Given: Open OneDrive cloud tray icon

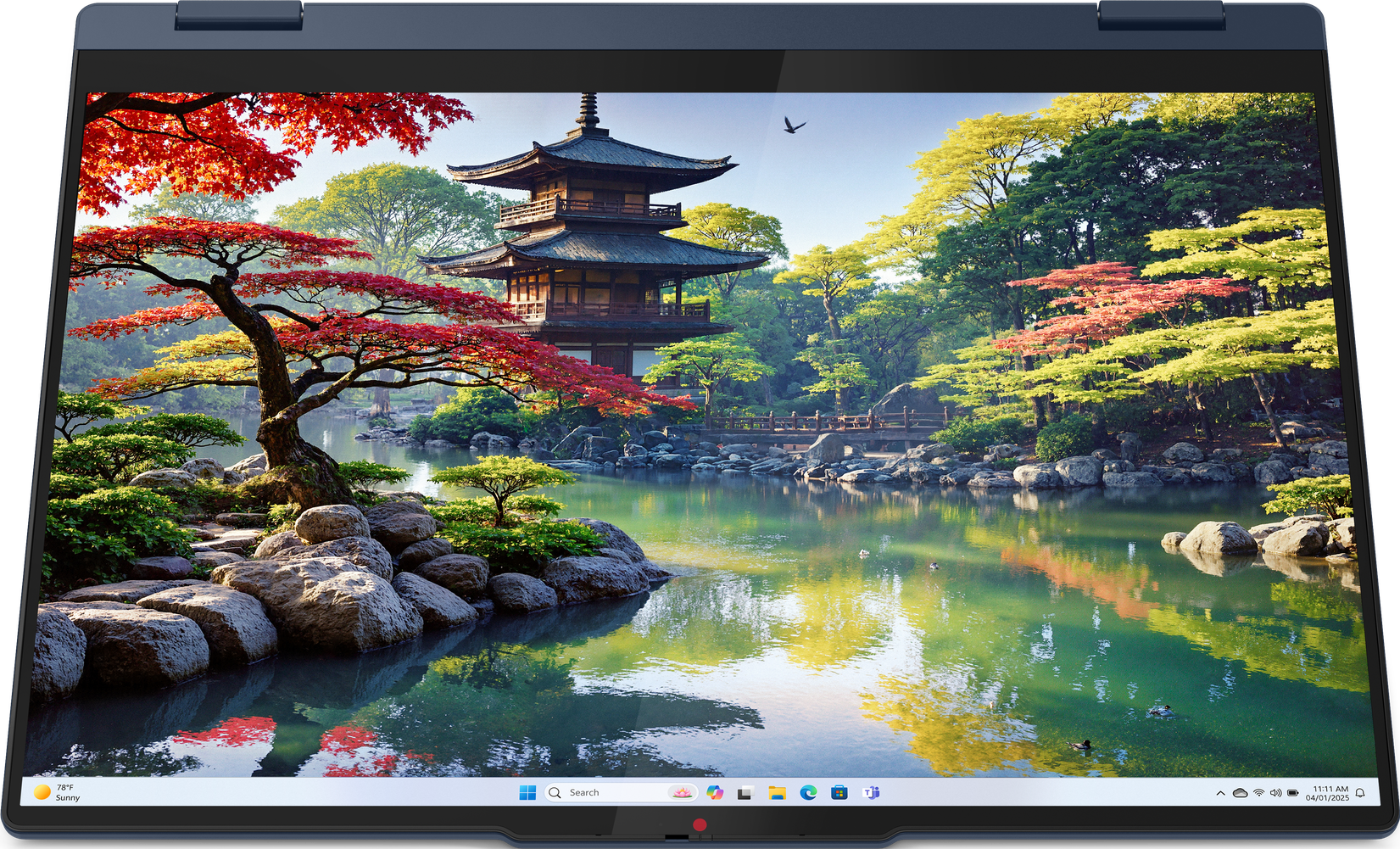Looking at the screenshot, I should (x=1240, y=793).
